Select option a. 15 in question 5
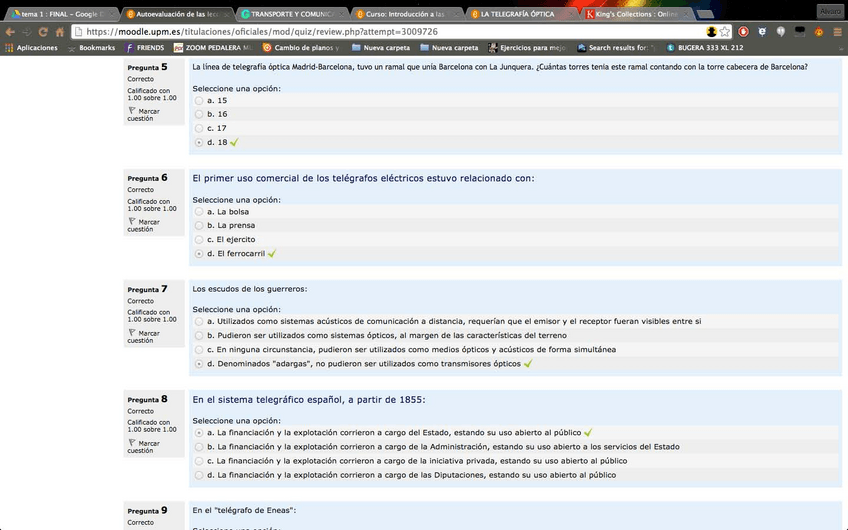 coord(199,101)
